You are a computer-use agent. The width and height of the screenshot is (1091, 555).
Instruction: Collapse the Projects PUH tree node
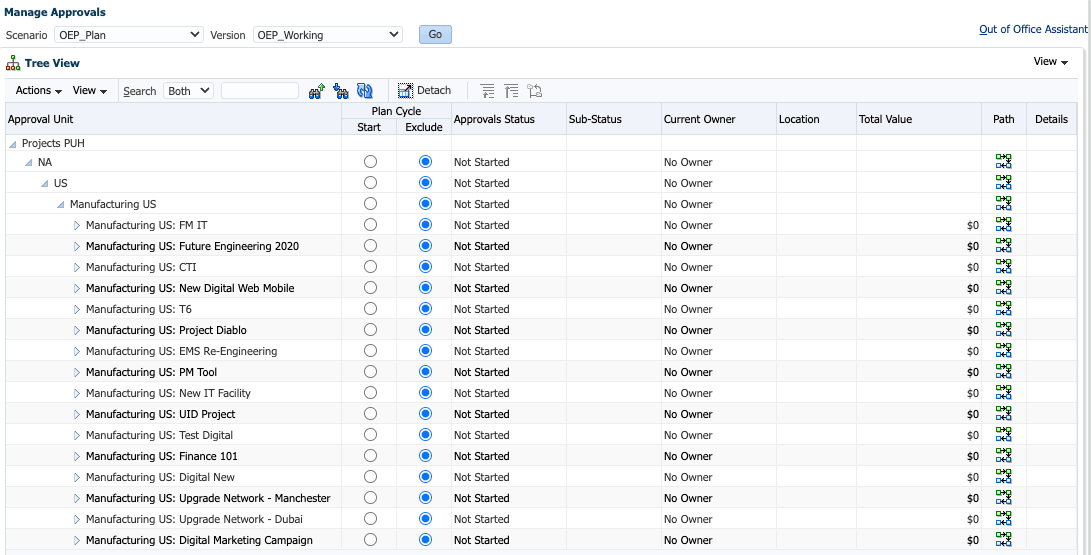13,143
